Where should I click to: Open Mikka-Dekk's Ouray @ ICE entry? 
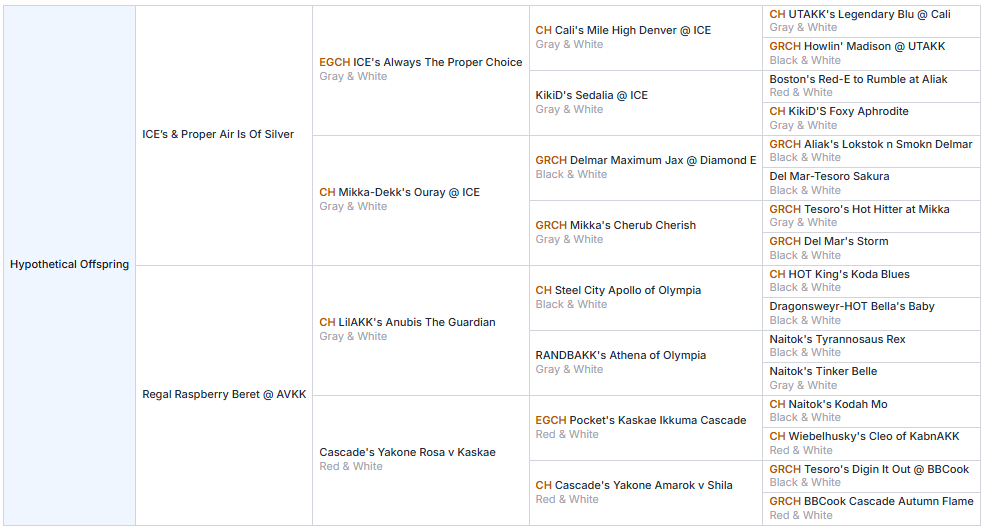pos(409,192)
